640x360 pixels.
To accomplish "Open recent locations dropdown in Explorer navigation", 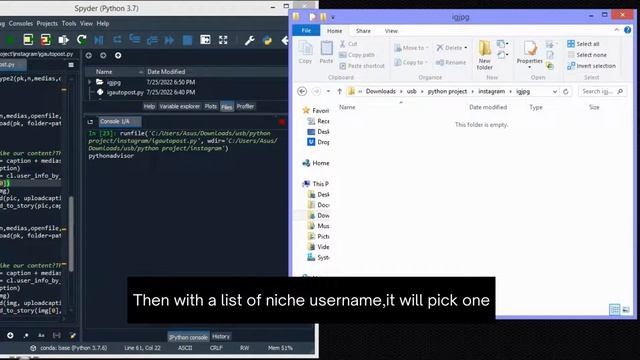I will tap(328, 91).
